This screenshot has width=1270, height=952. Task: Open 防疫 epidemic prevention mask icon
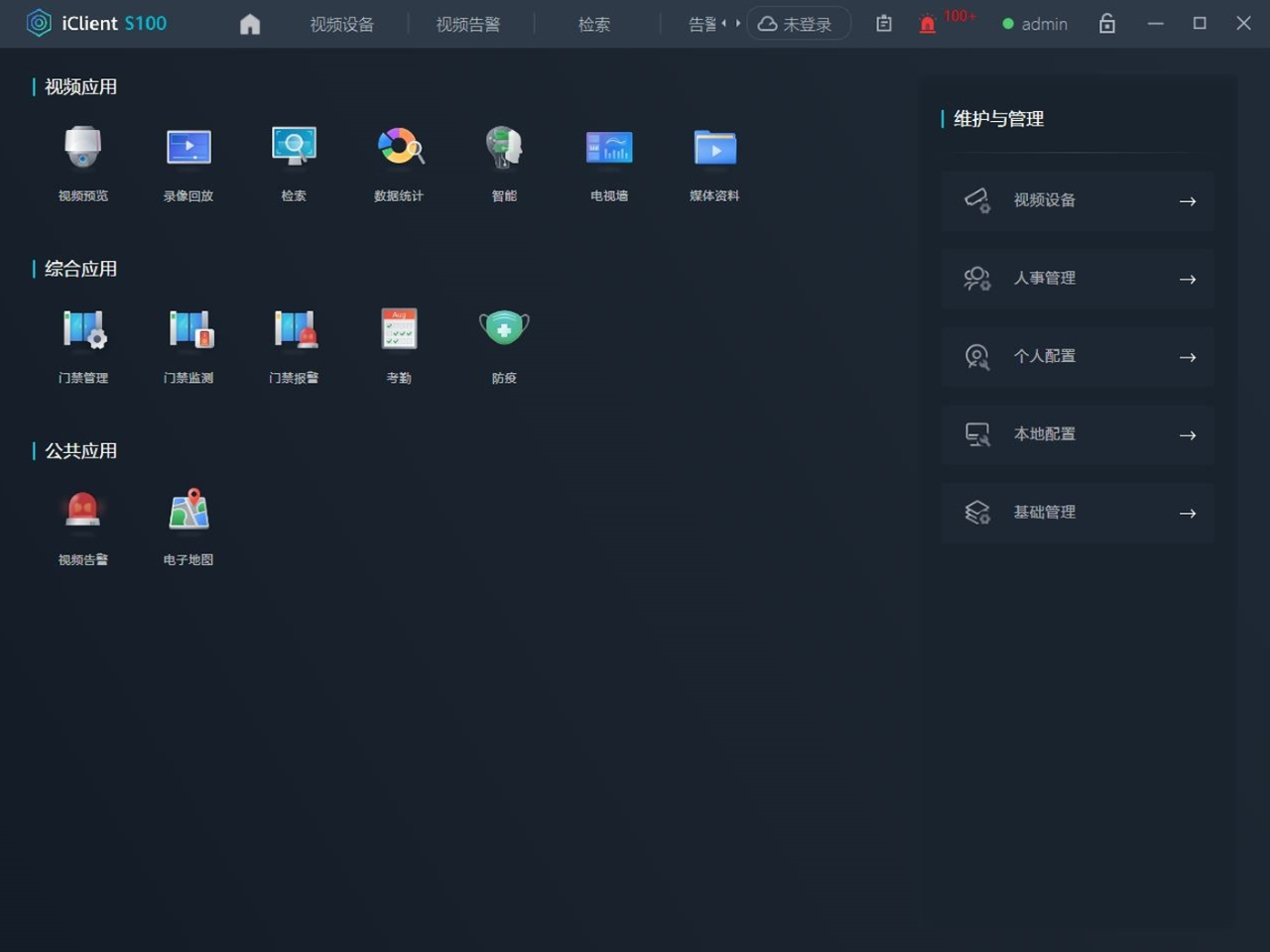[504, 330]
